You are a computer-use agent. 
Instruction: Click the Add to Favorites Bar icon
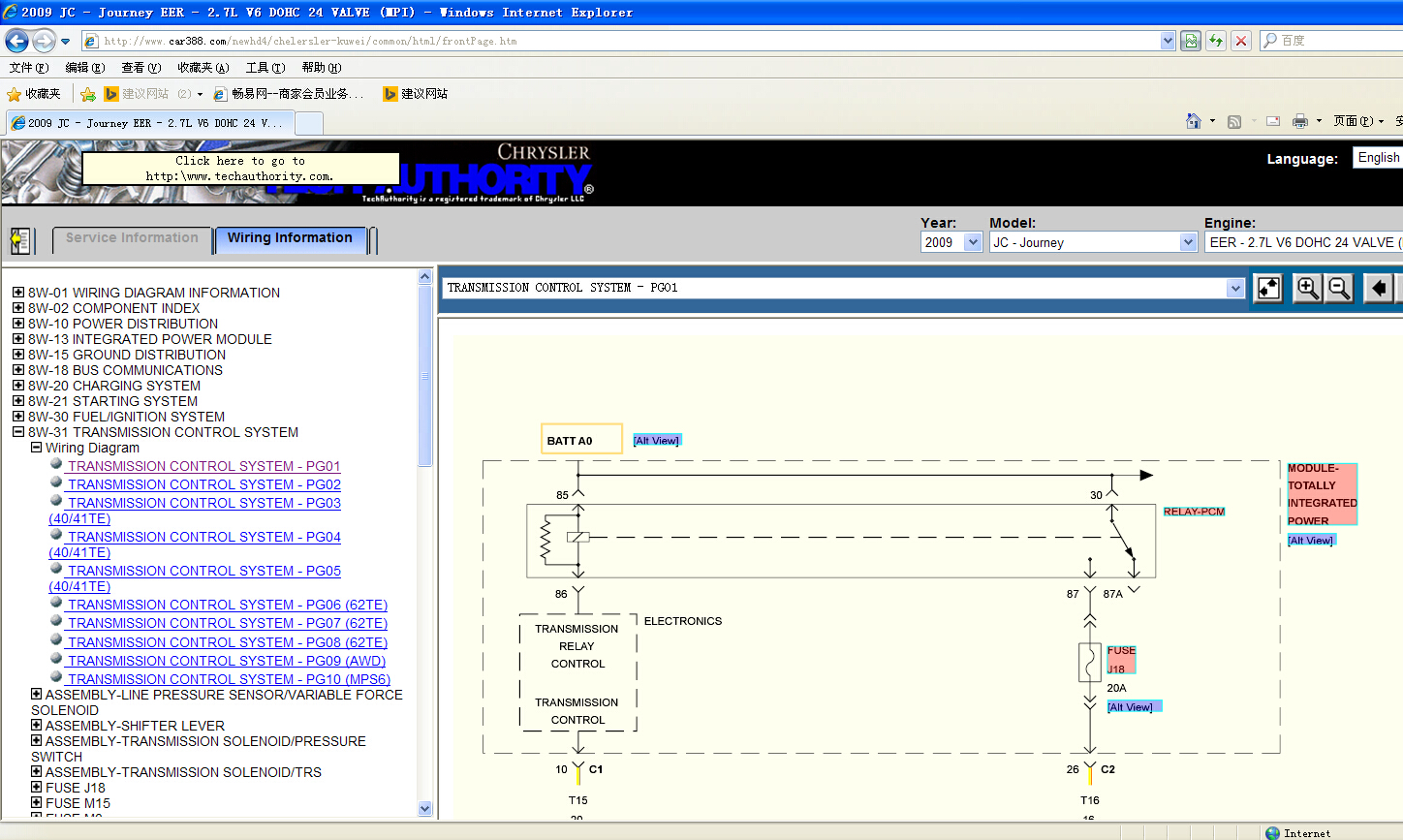[x=88, y=94]
